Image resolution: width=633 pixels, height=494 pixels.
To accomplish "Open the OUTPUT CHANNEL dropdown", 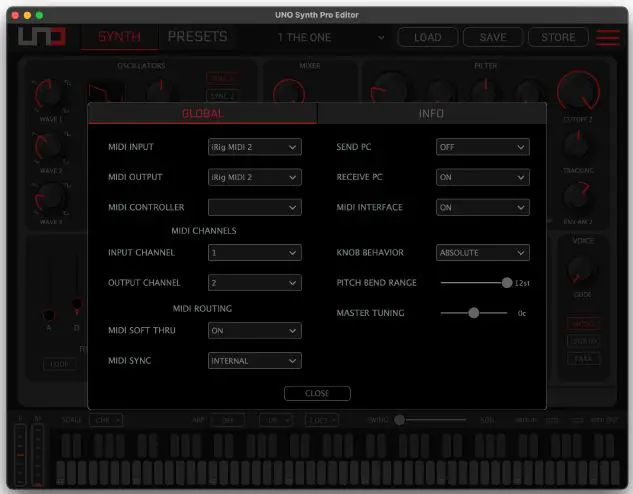I will coord(255,283).
